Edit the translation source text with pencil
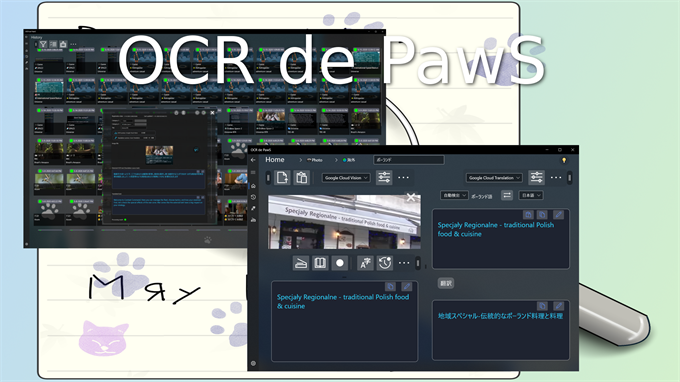Viewport: 680px width, 382px height. [559, 215]
